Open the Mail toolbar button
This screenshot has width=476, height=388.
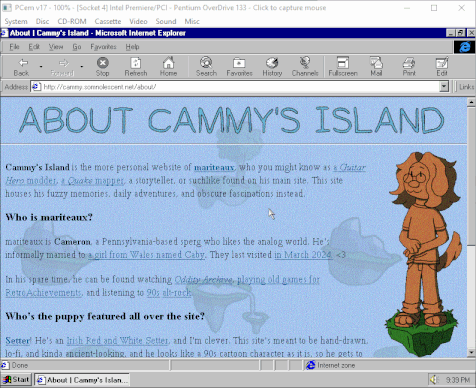coord(376,67)
